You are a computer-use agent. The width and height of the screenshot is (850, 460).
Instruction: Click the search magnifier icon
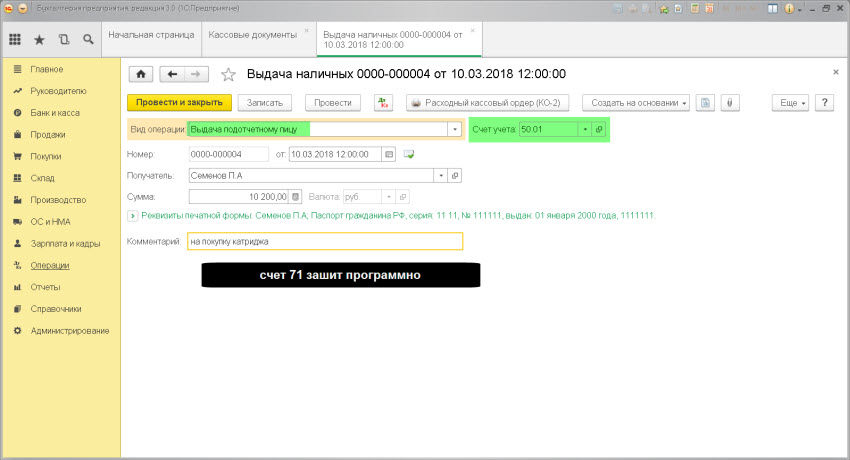(88, 40)
